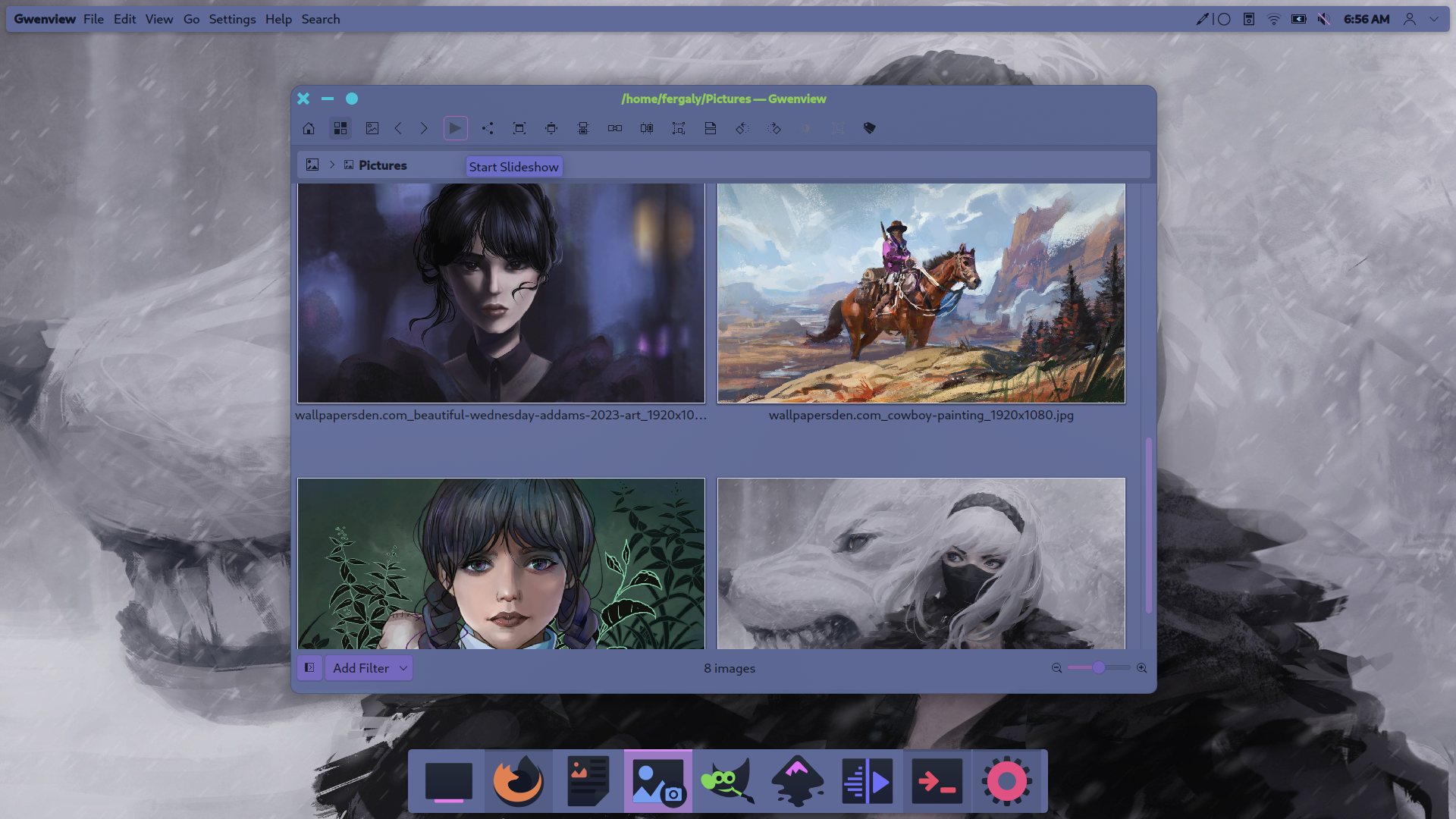Click the 6:56 AM clock
This screenshot has height=819, width=1456.
pyautogui.click(x=1367, y=19)
